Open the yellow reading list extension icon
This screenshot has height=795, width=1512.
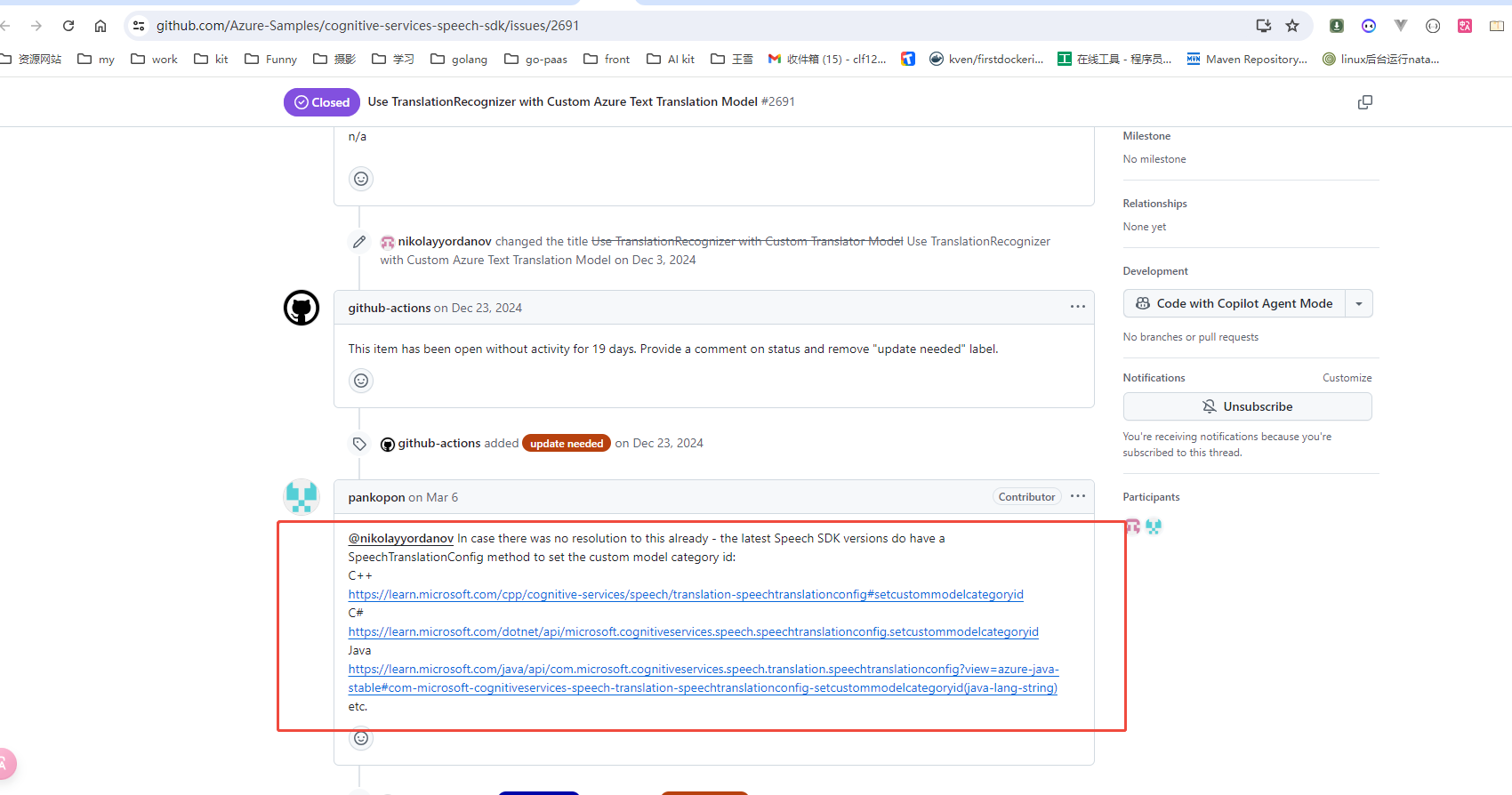pos(1497,26)
